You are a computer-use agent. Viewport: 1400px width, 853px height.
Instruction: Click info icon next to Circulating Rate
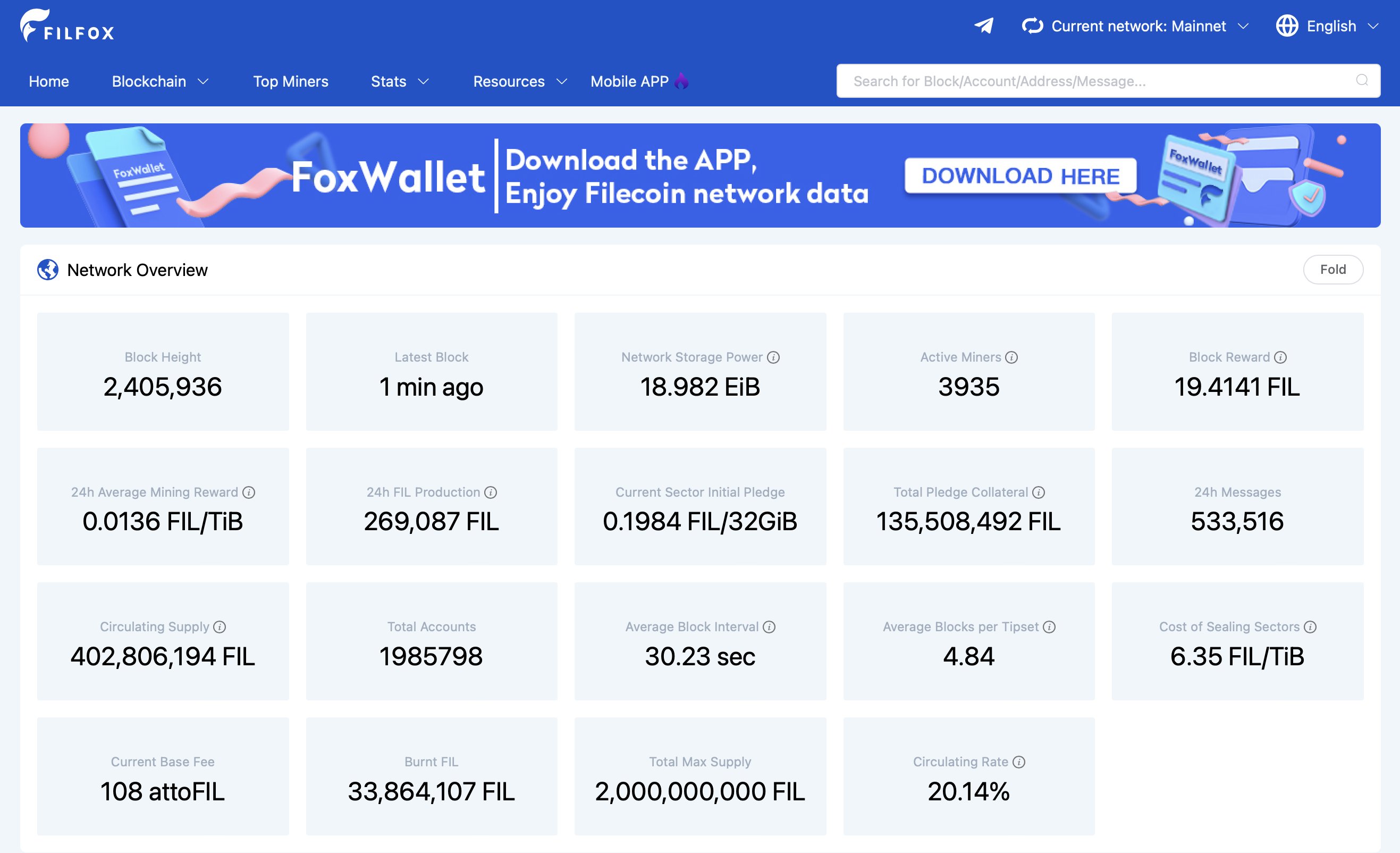1019,762
